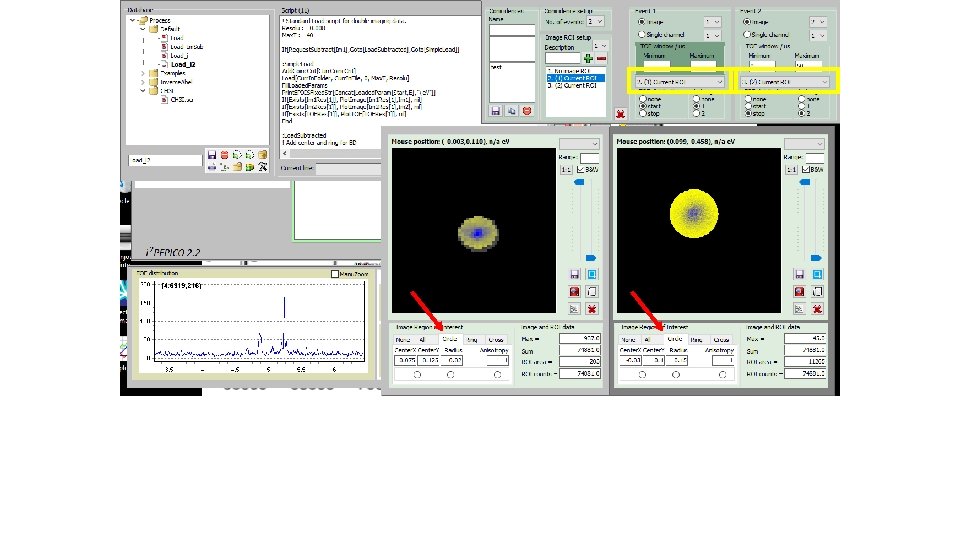Viewport: 960px width, 540px height.
Task: Click chart icon beside the left image
Action: coord(574,309)
